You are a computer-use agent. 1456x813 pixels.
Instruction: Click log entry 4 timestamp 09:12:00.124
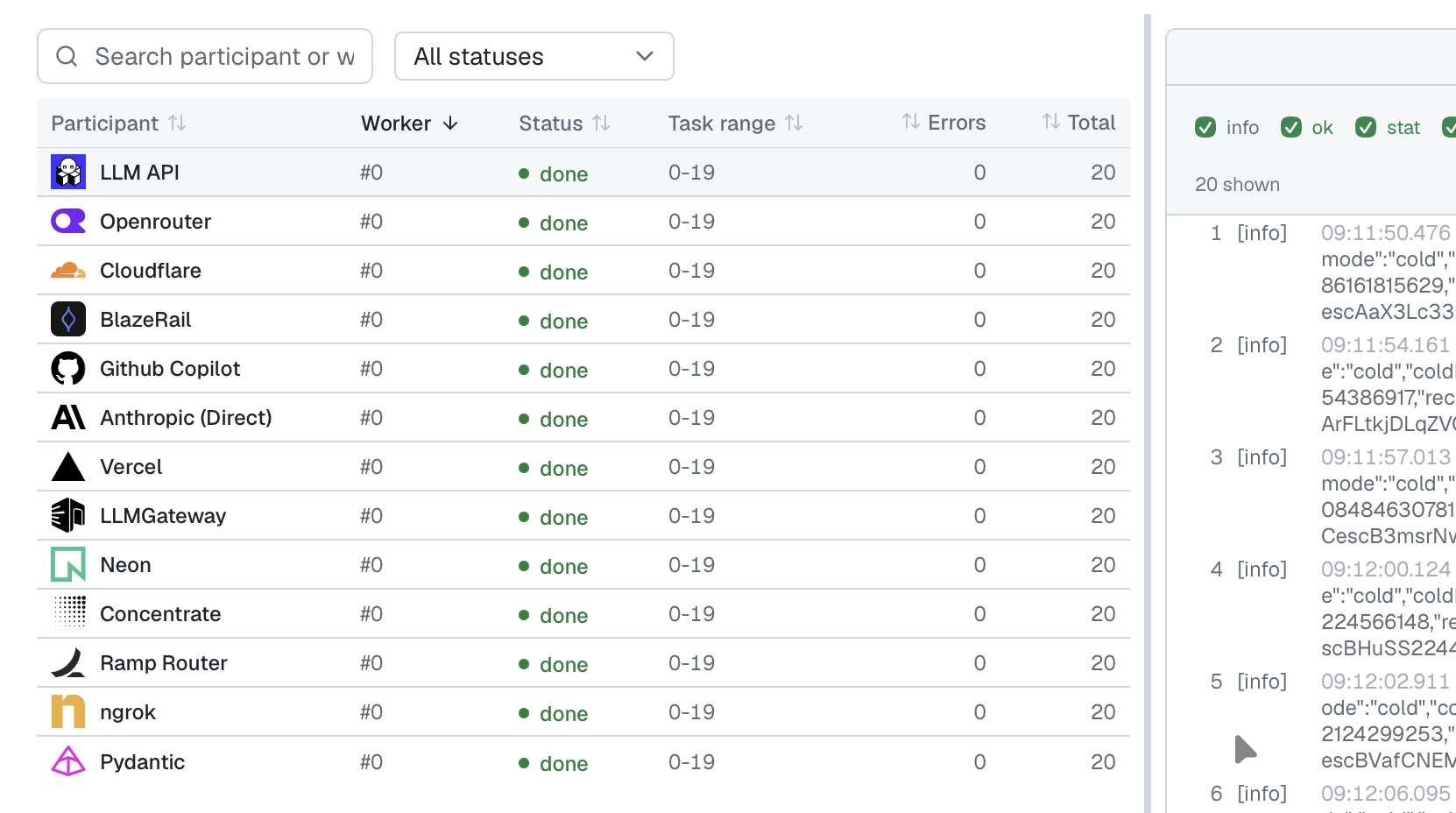point(1386,569)
